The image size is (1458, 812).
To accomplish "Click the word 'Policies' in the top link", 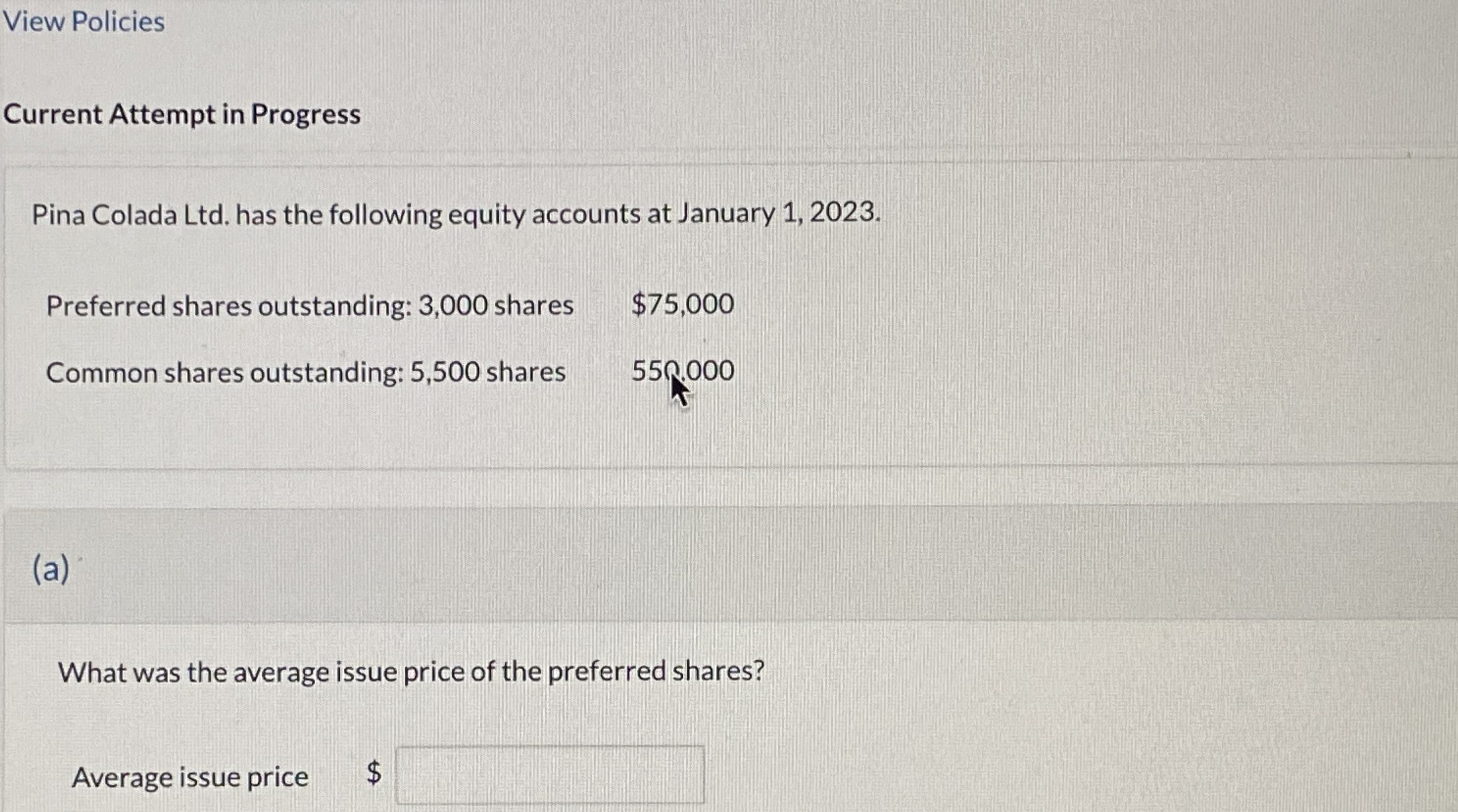I will (118, 22).
